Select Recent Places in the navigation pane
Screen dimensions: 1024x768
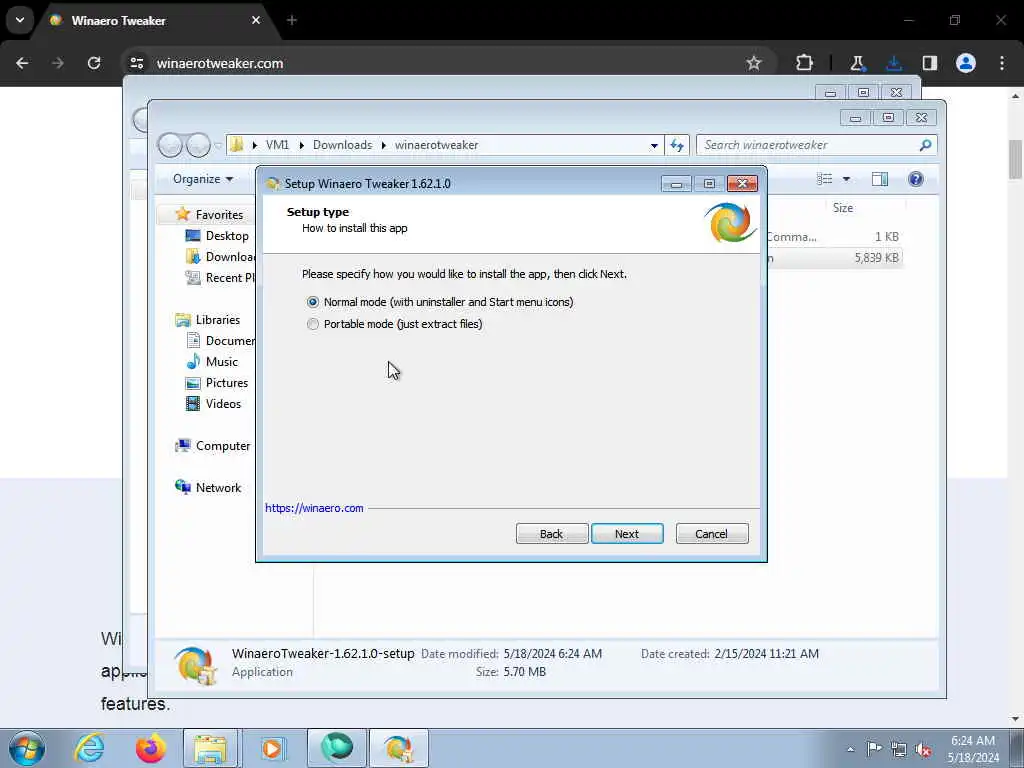(220, 278)
